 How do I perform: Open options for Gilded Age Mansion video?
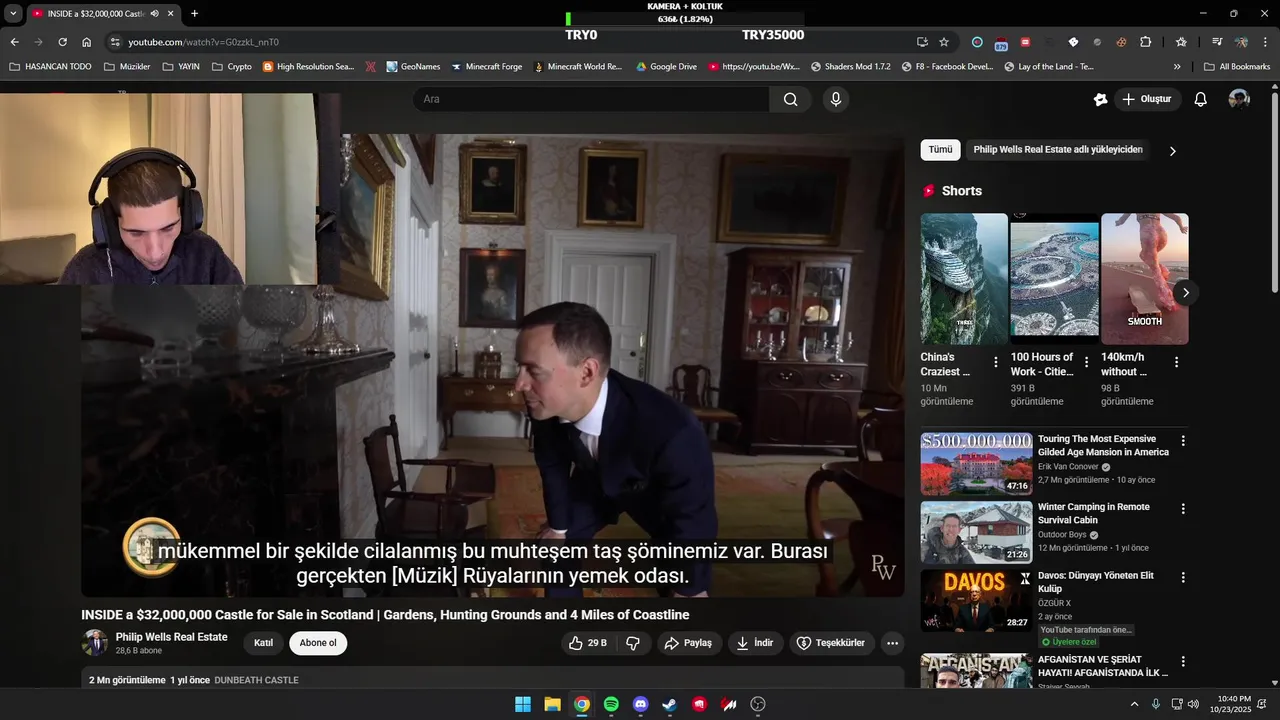1183,441
